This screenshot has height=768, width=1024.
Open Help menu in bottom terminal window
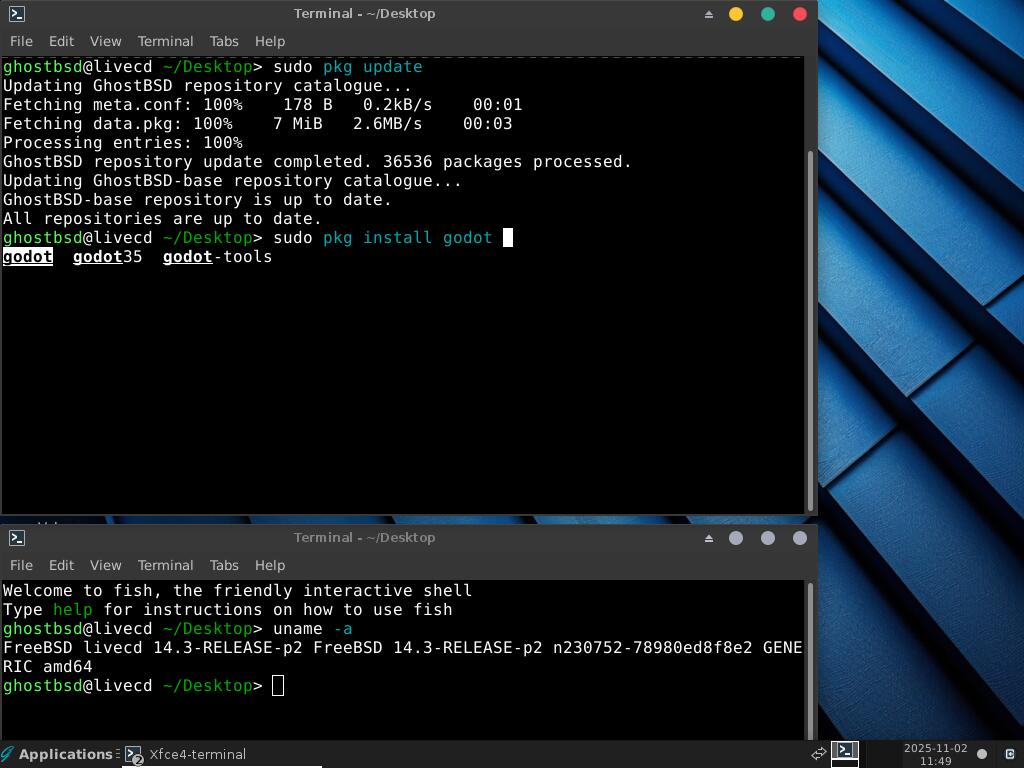pos(270,565)
